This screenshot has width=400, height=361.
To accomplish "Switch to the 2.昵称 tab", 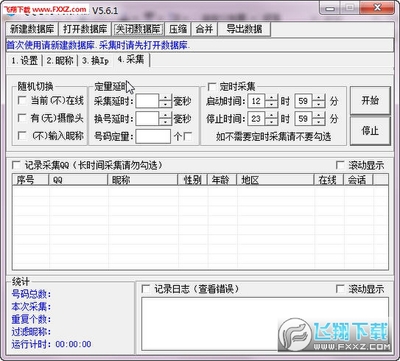I will [60, 61].
